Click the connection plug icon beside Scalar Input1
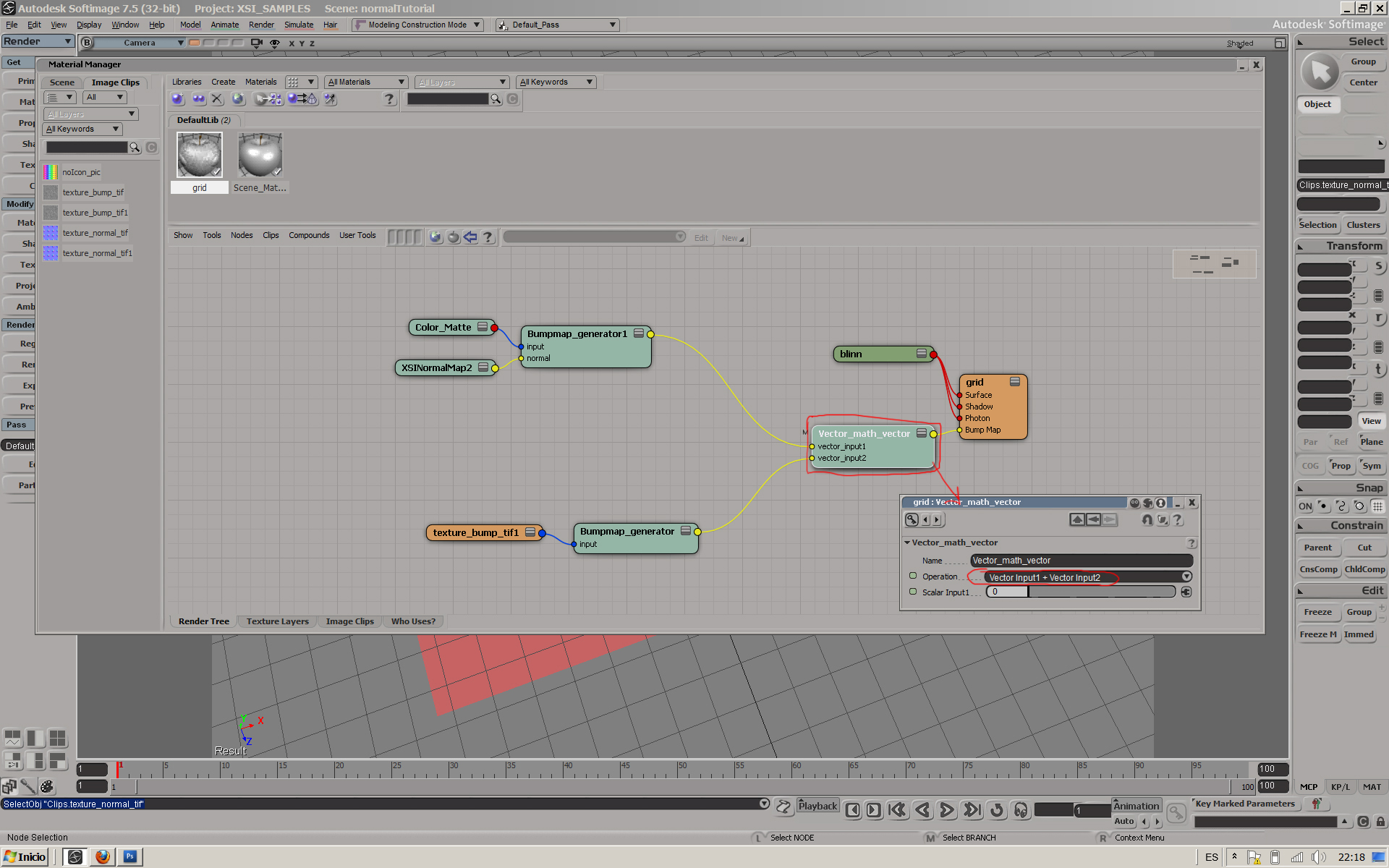Viewport: 1389px width, 868px height. click(x=1186, y=592)
